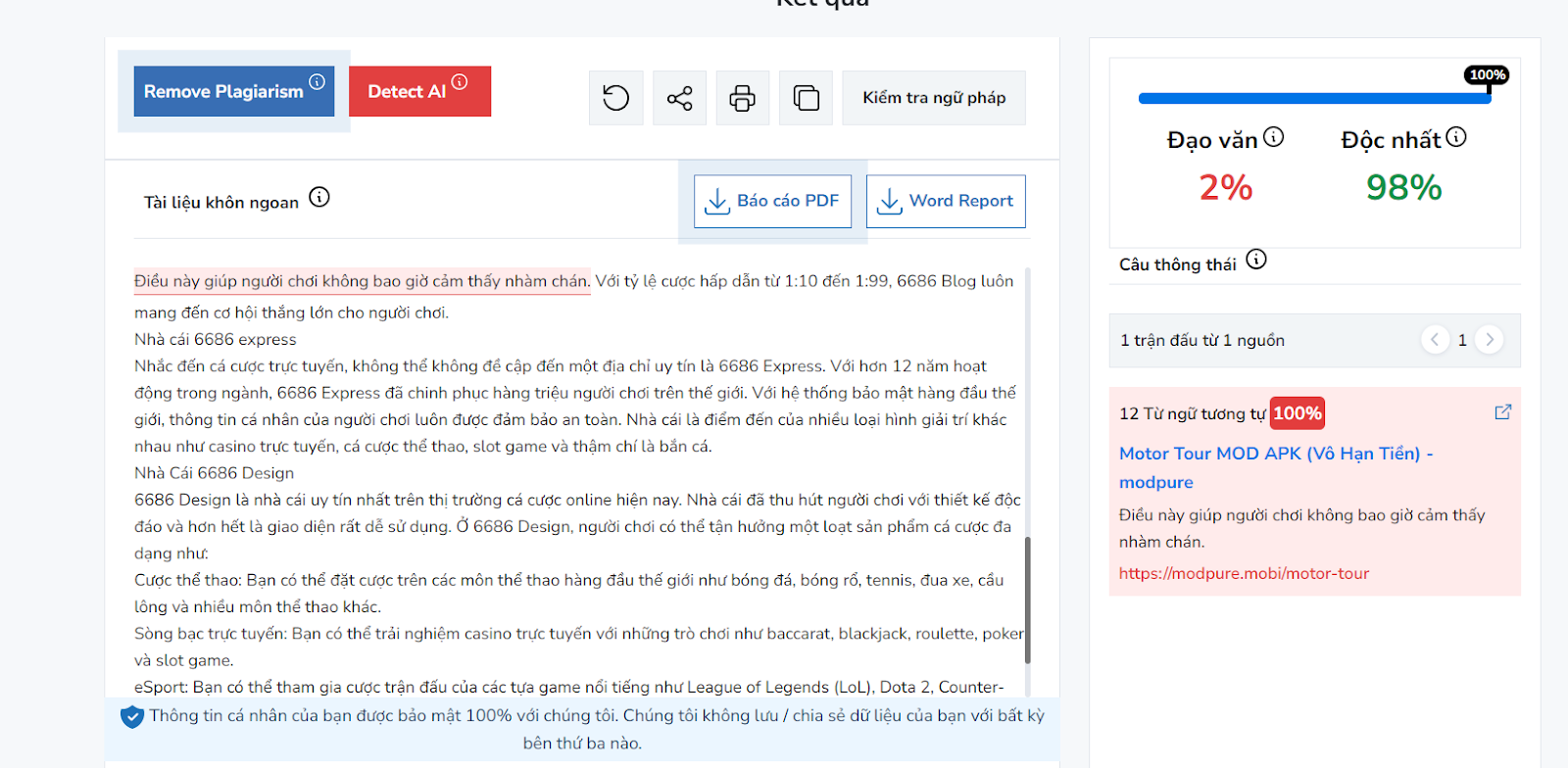This screenshot has width=1568, height=768.
Task: Click the 'Nhà Cái 6686 Design' heading
Action: click(x=214, y=473)
